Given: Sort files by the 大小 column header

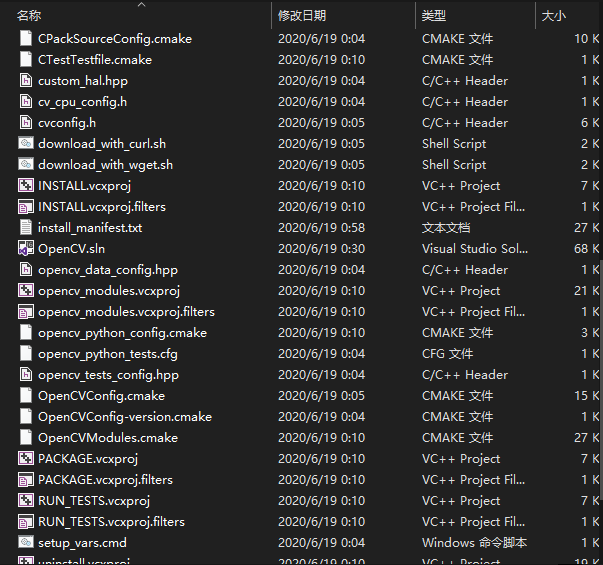Looking at the screenshot, I should [553, 16].
